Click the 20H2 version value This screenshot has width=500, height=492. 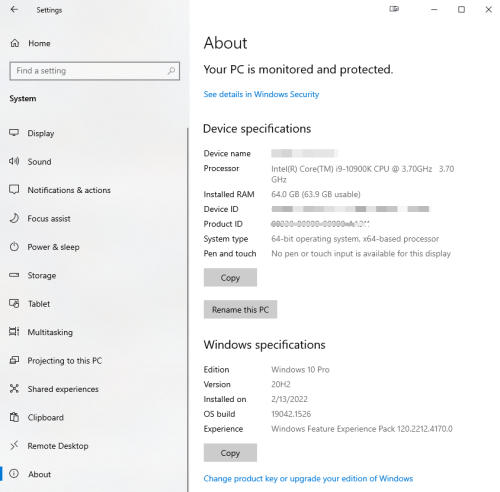281,384
